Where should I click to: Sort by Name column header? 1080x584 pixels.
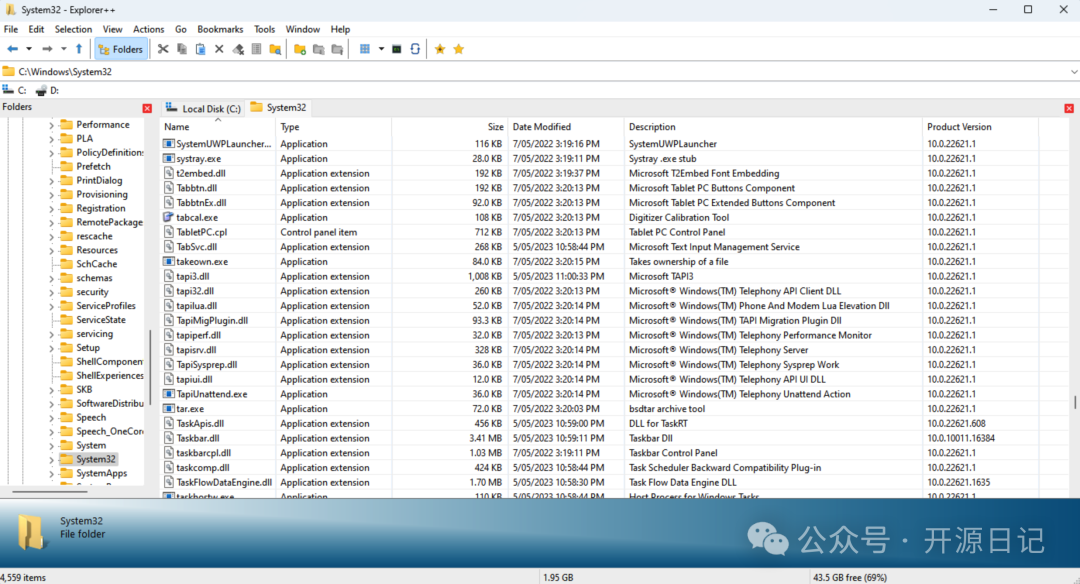click(218, 127)
